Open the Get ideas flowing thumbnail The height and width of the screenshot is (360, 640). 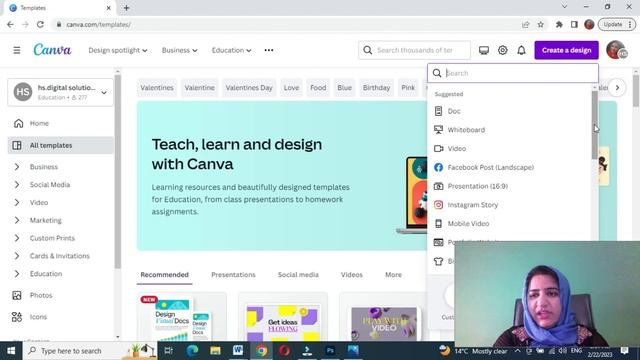(283, 317)
